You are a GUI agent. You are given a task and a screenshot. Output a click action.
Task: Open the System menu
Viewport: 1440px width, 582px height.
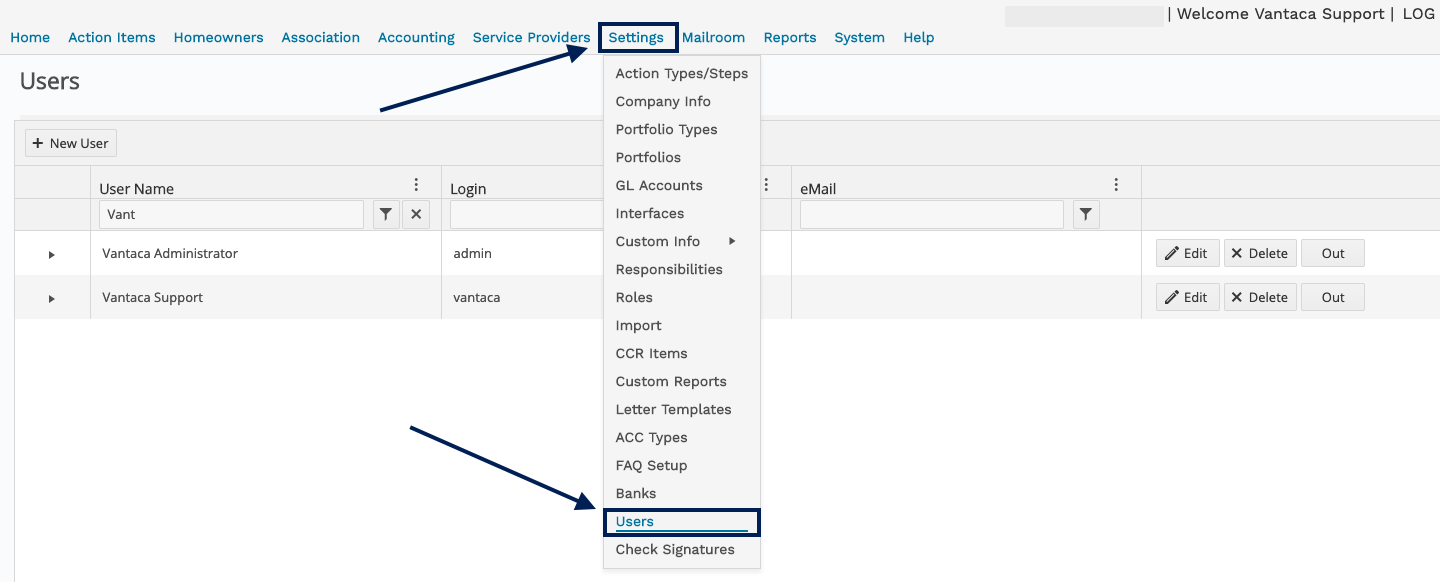pyautogui.click(x=860, y=37)
